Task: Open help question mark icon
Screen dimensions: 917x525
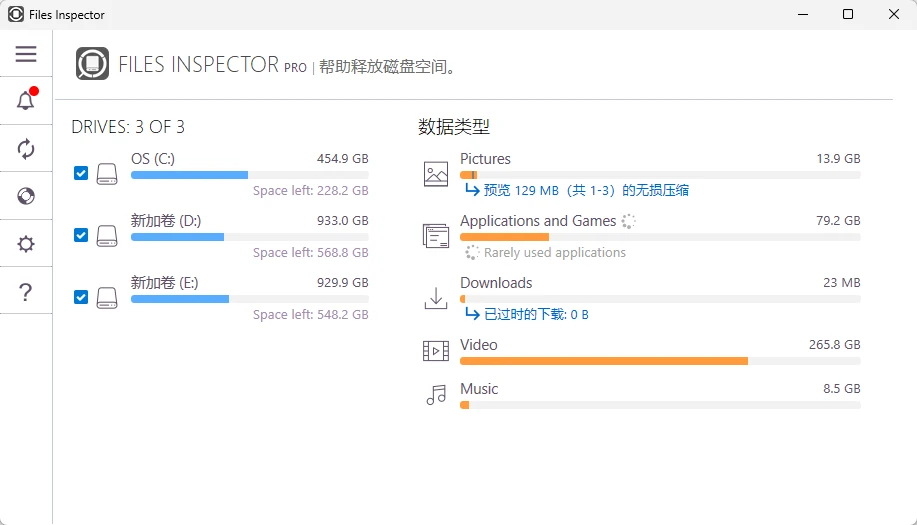Action: [26, 292]
